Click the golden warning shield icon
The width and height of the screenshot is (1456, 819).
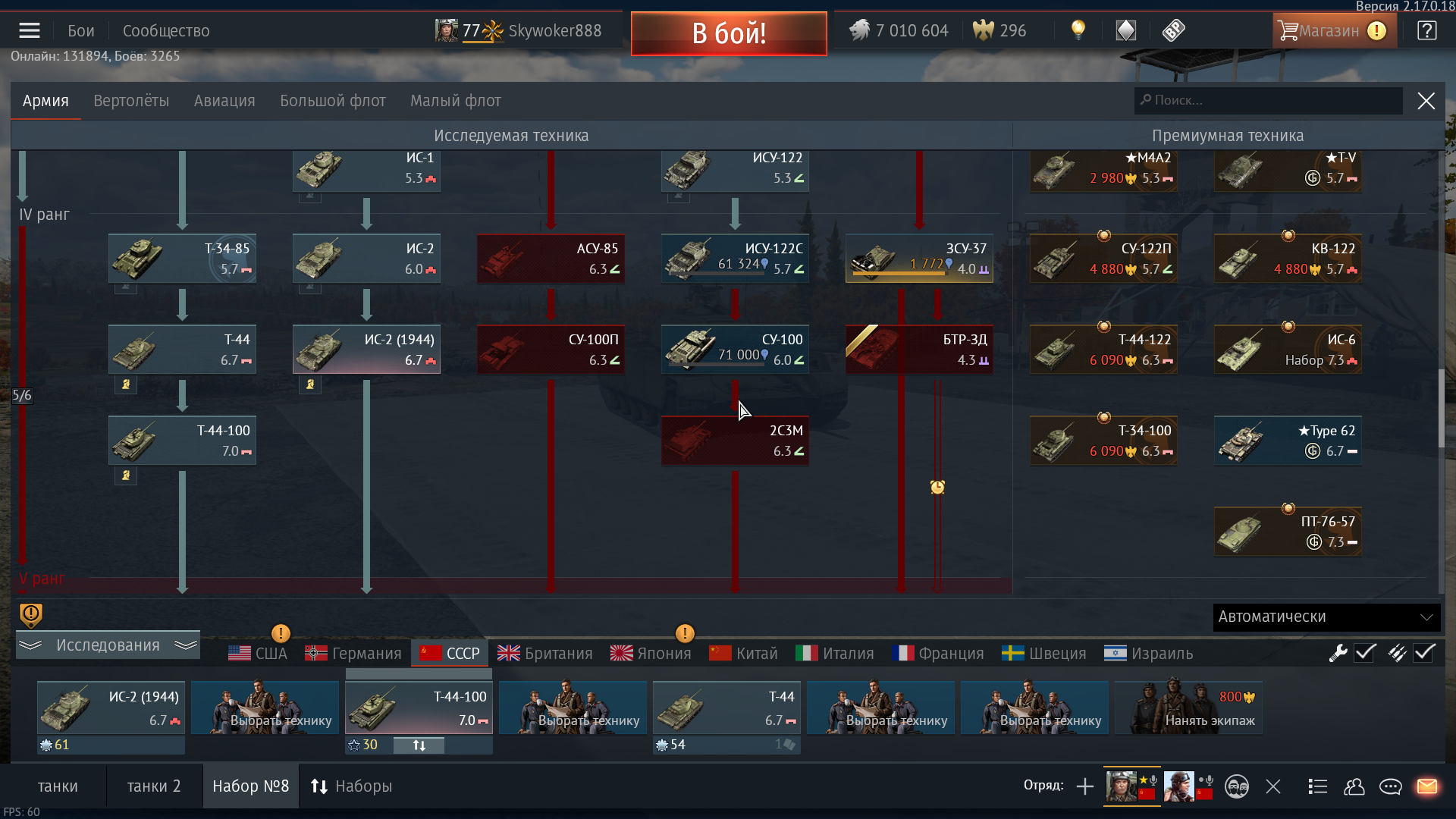30,615
